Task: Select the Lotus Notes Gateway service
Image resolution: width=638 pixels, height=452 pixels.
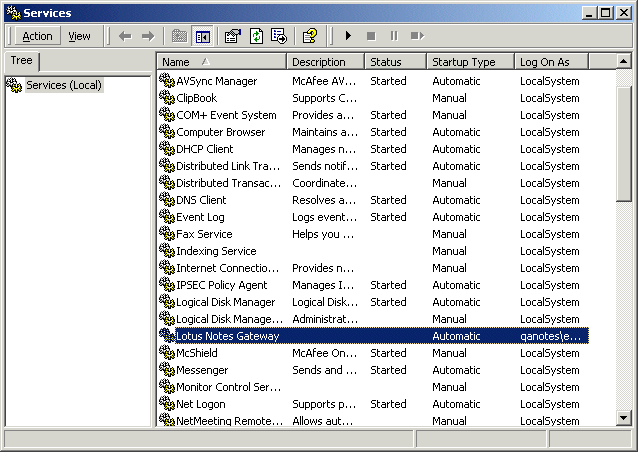Action: click(x=227, y=336)
